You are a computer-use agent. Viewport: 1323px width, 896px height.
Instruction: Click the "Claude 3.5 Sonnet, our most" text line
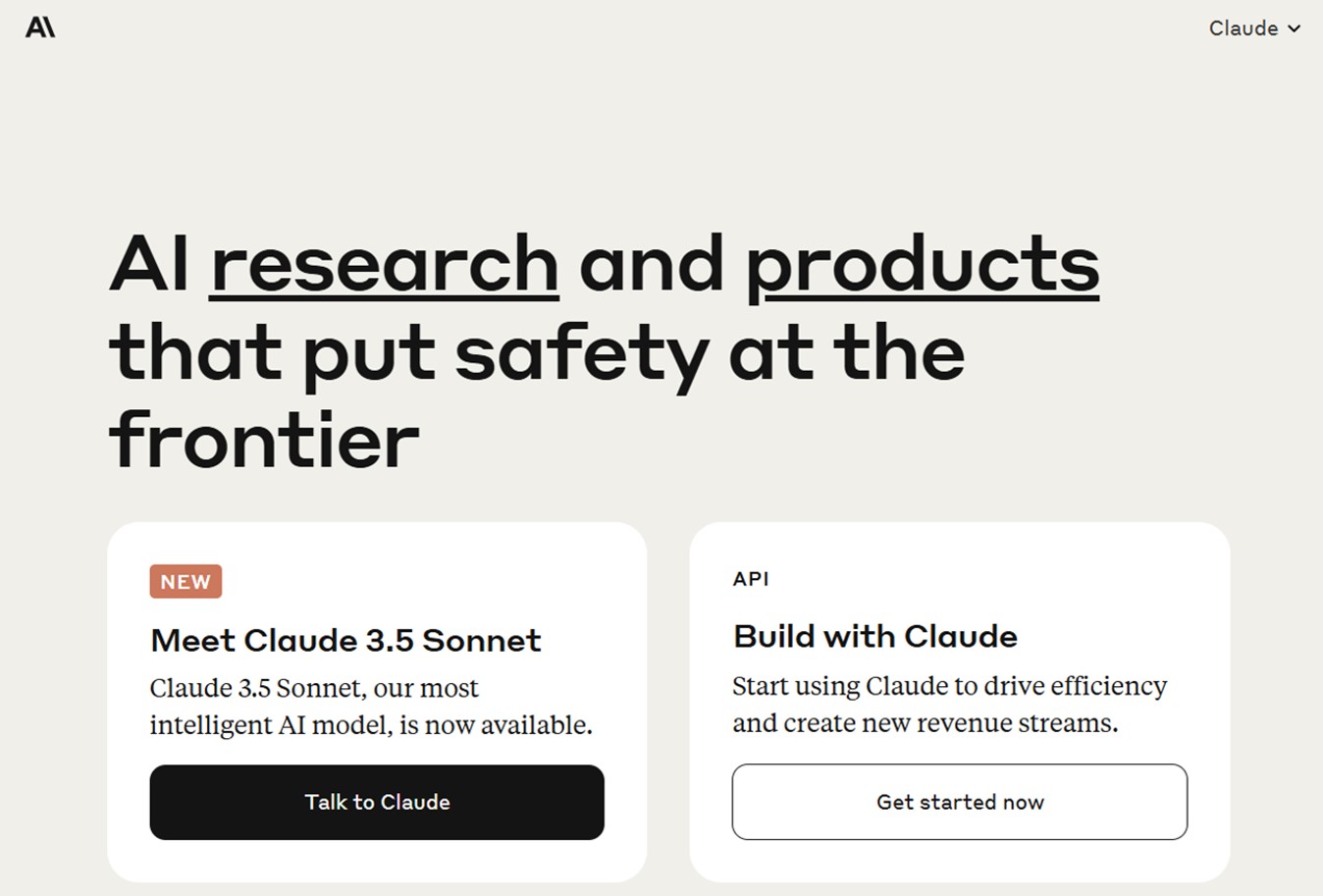tap(314, 688)
